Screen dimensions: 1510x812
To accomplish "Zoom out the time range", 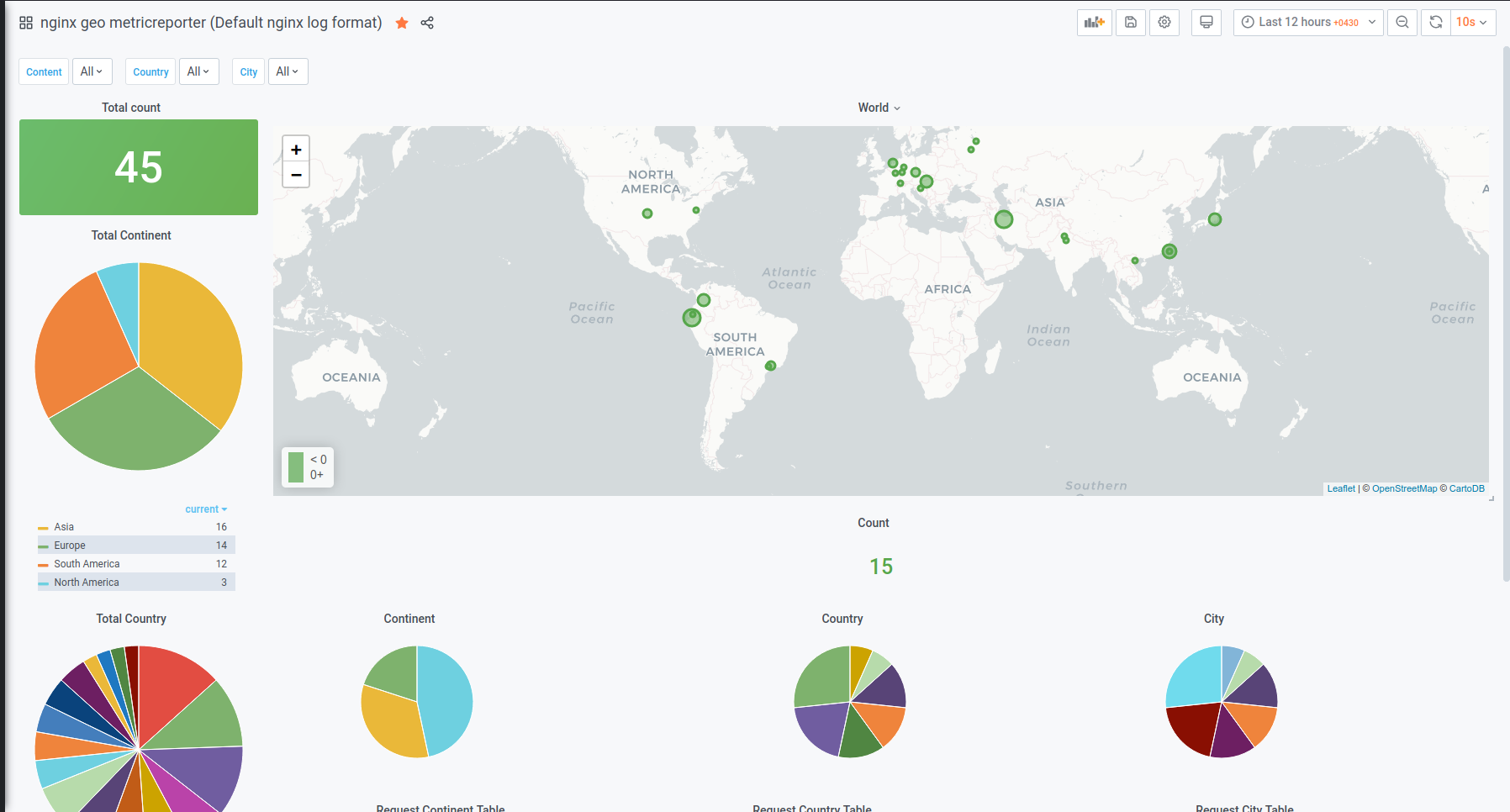I will point(1402,22).
